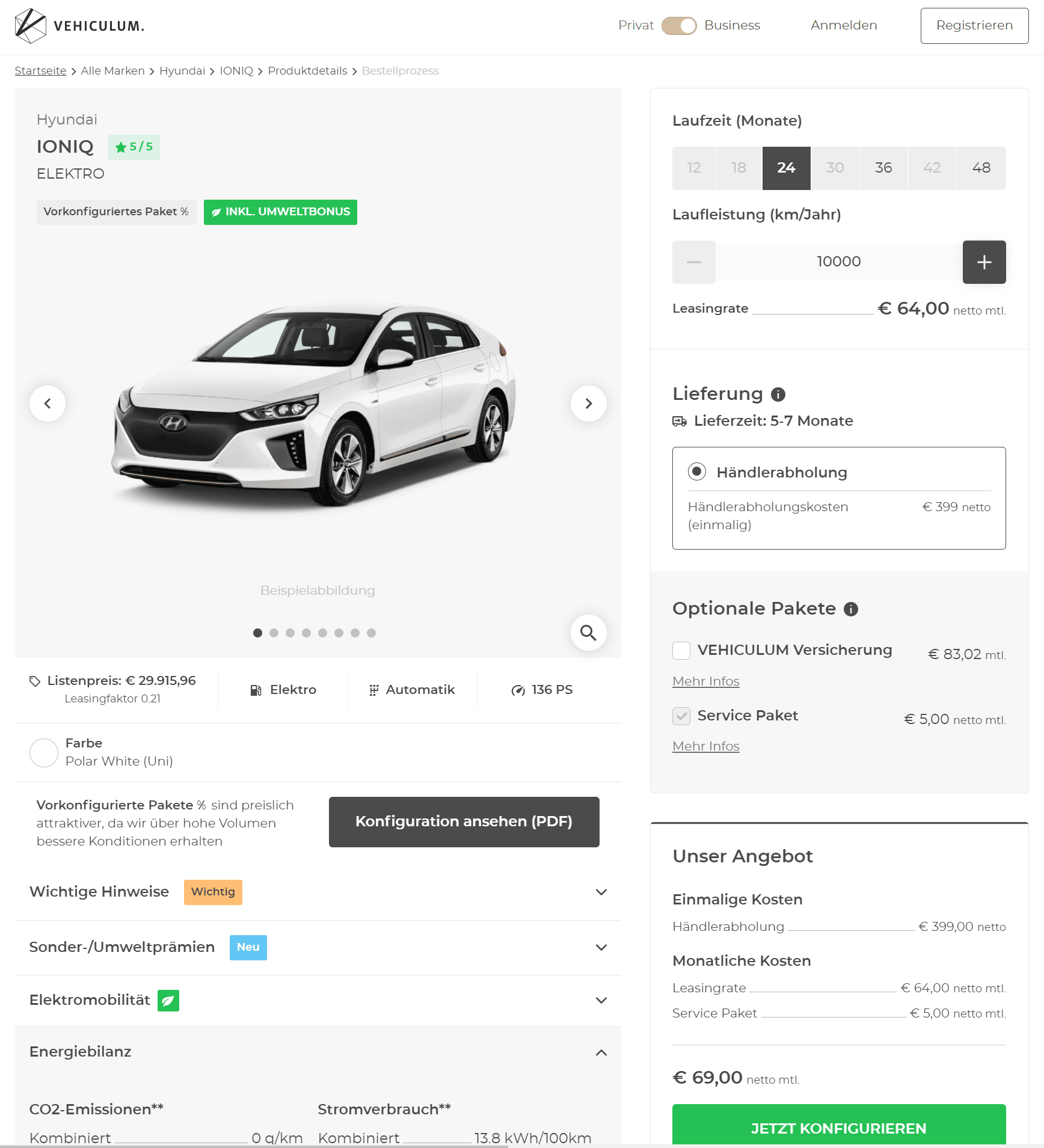
Task: Select 12 months term
Action: coord(694,168)
